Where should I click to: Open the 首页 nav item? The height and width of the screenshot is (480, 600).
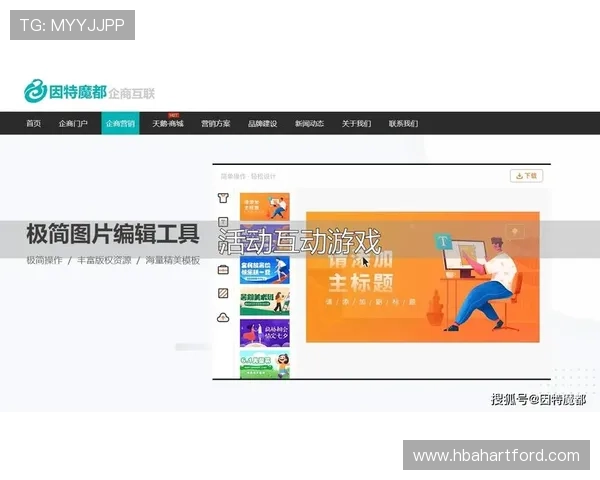34,123
